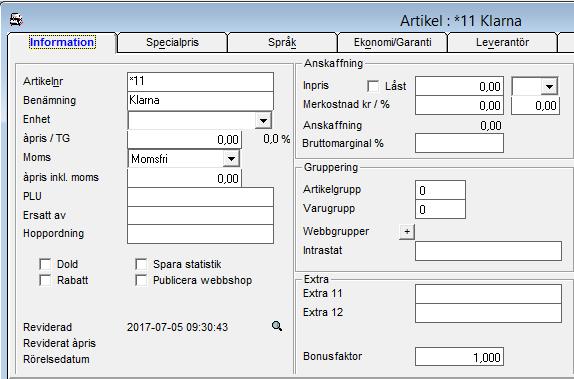574x379 pixels.
Task: Focus the Hoppordning field
Action: (x=200, y=234)
